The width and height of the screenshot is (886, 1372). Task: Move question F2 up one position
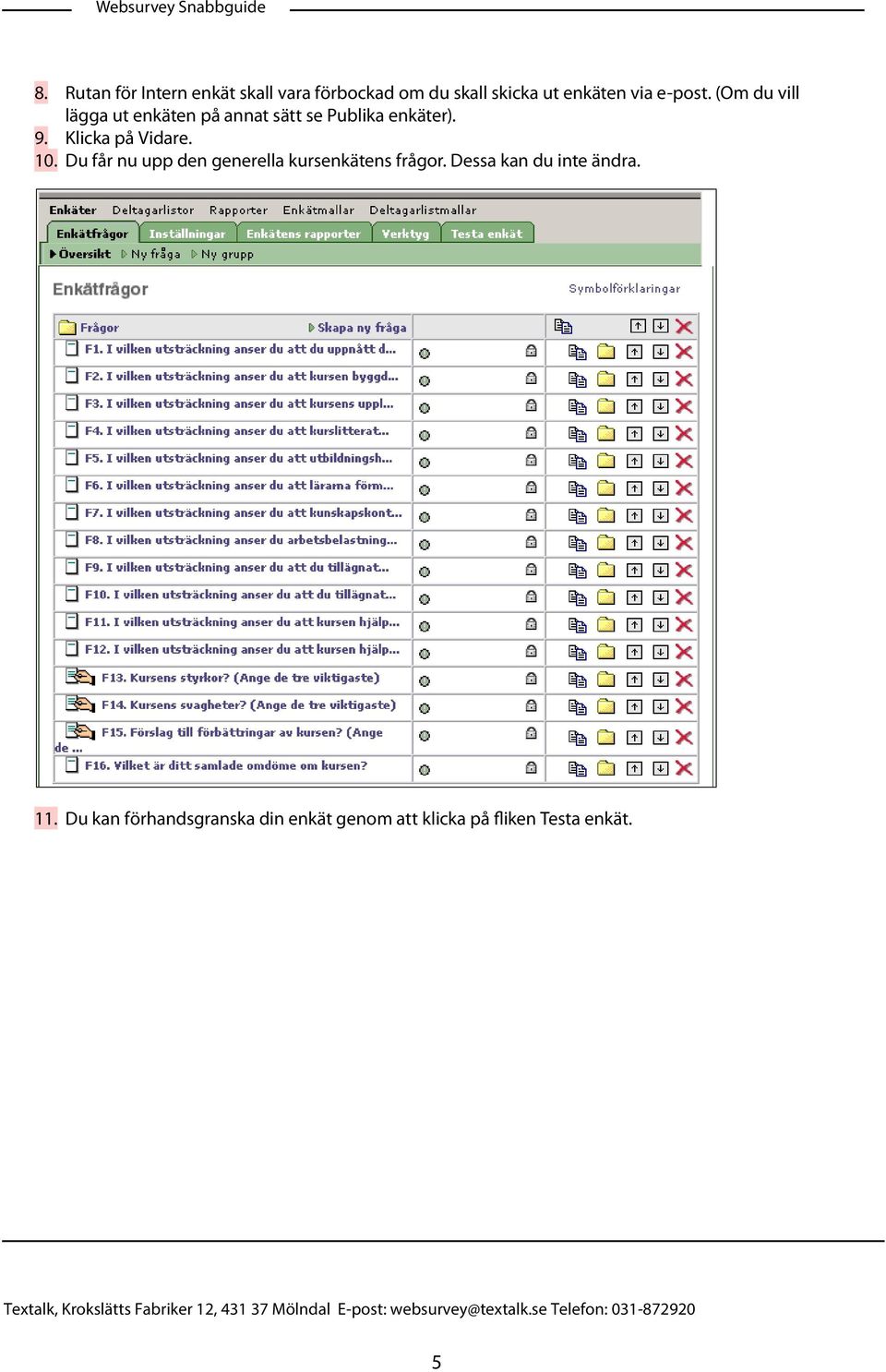pyautogui.click(x=635, y=379)
